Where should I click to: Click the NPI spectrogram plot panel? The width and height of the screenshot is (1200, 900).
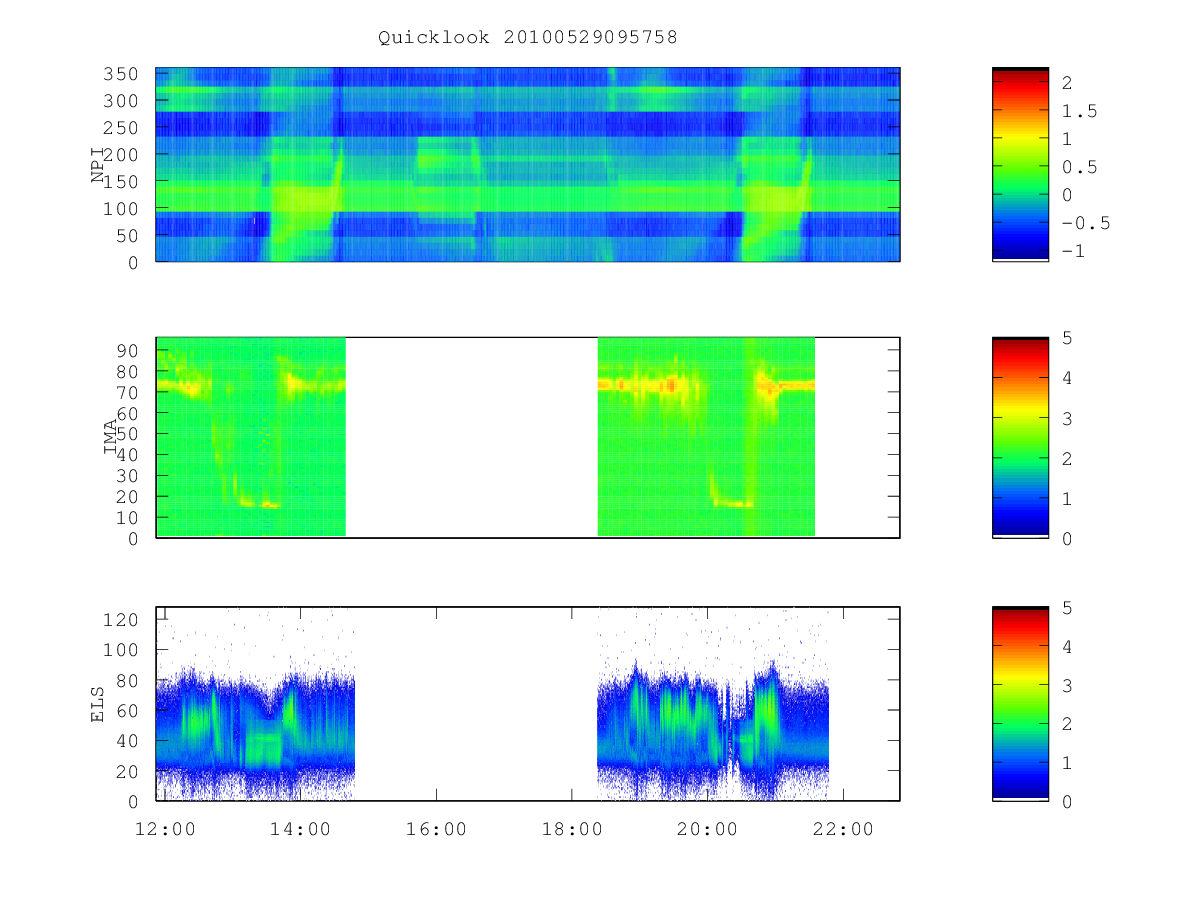click(x=528, y=165)
